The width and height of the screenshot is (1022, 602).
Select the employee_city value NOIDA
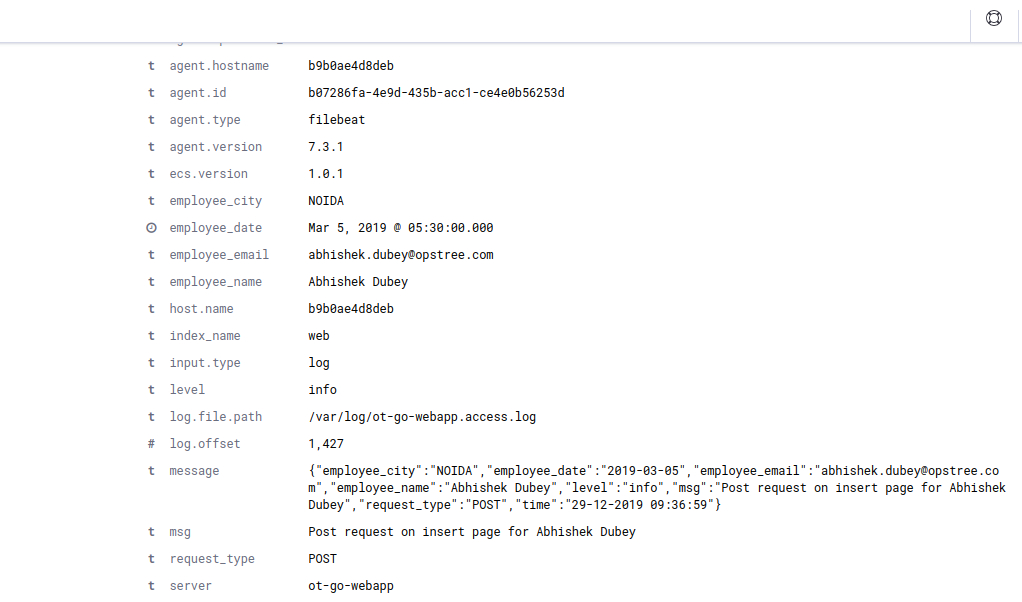click(x=325, y=200)
